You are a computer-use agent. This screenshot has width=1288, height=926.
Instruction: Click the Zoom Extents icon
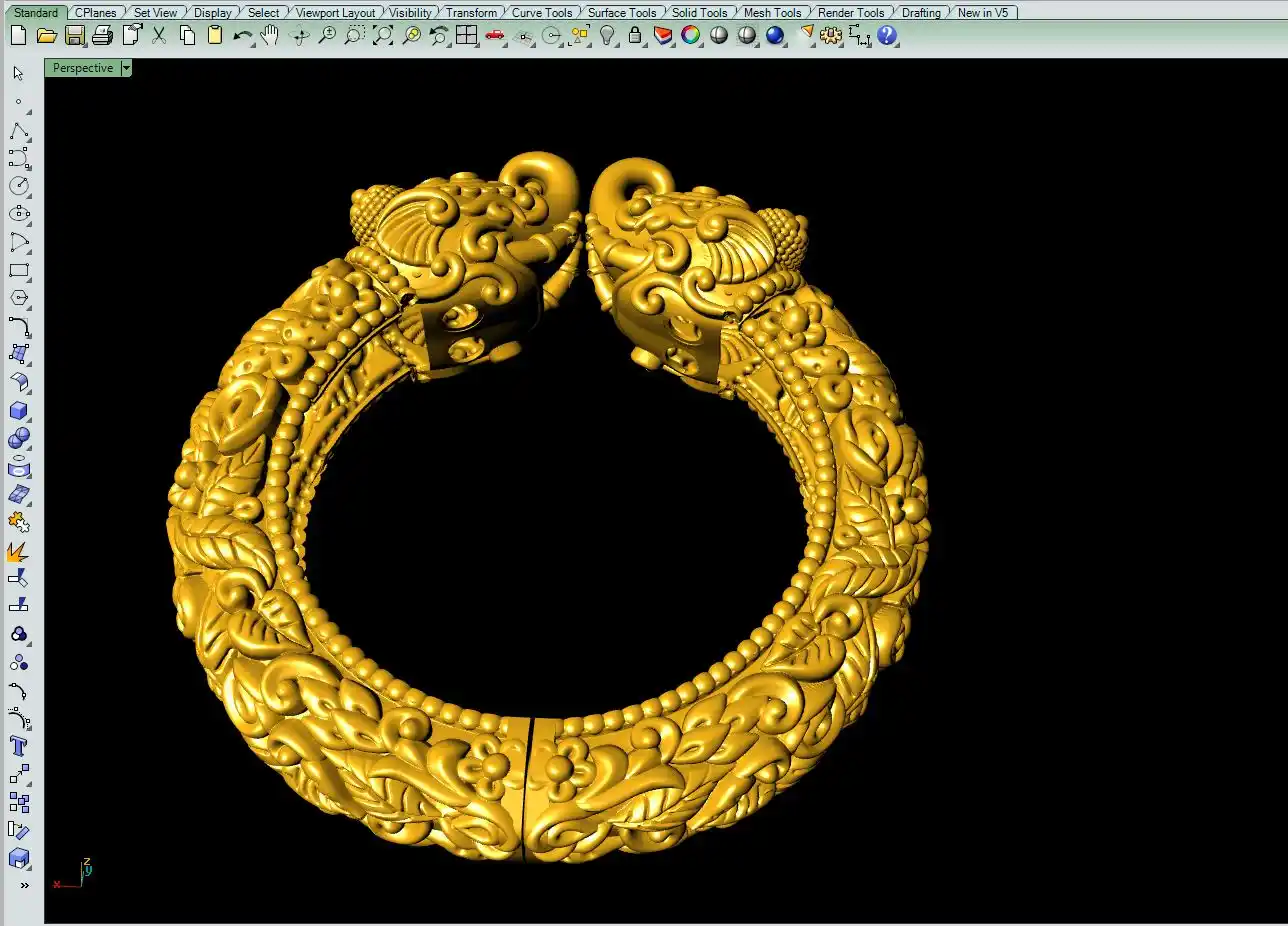point(383,36)
